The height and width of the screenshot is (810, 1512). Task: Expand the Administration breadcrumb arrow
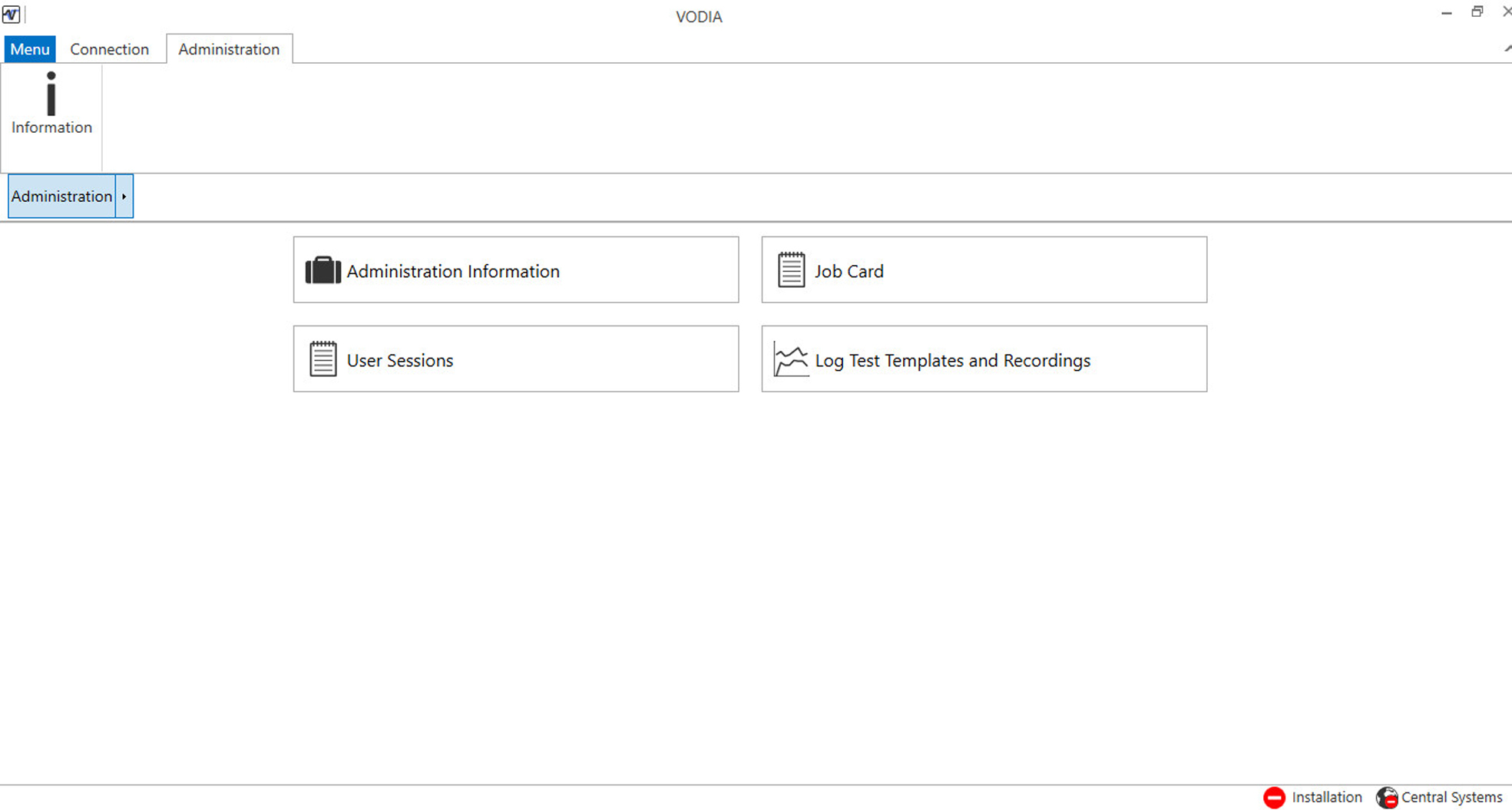(124, 197)
